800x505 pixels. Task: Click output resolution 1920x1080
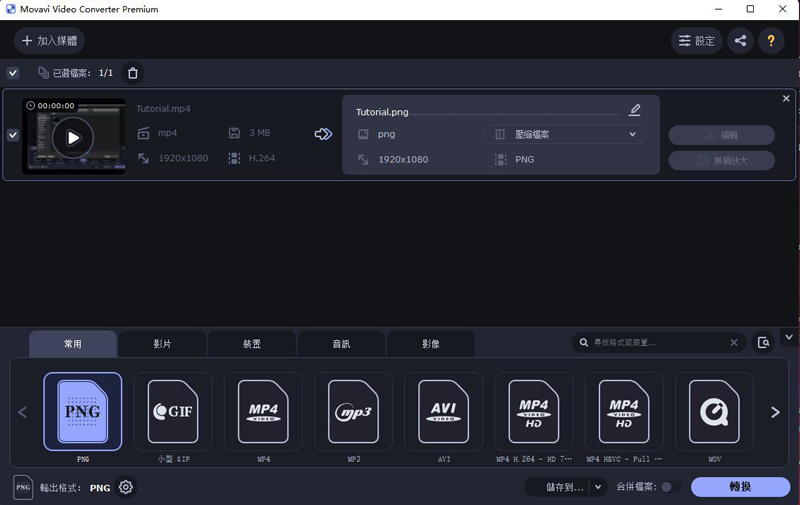tap(403, 160)
